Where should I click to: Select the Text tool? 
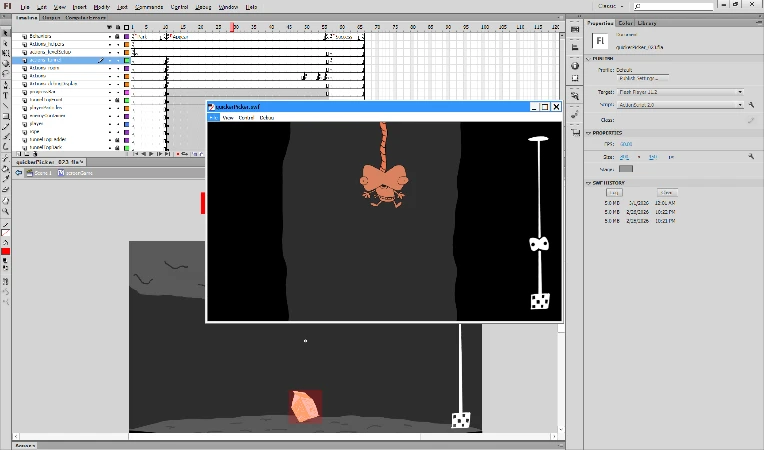click(x=5, y=95)
